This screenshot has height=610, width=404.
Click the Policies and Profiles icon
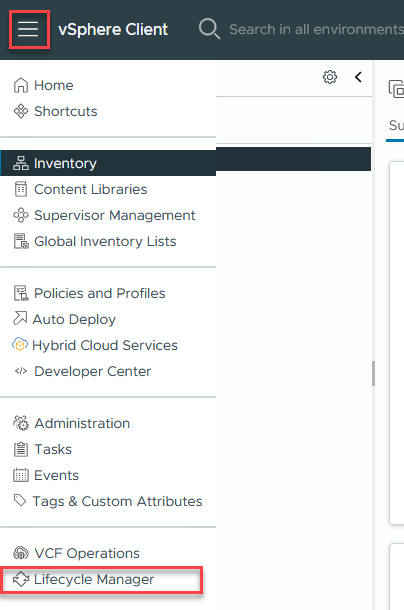click(21, 293)
